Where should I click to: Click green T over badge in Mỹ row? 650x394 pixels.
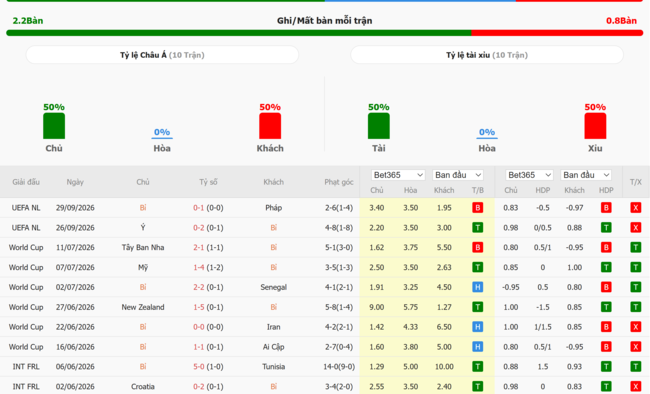635,268
